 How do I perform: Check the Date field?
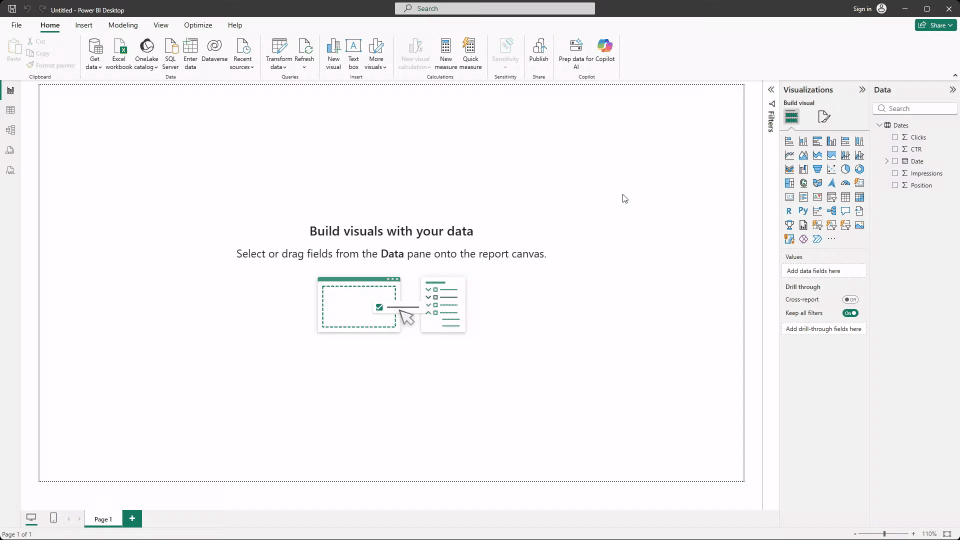pos(895,161)
